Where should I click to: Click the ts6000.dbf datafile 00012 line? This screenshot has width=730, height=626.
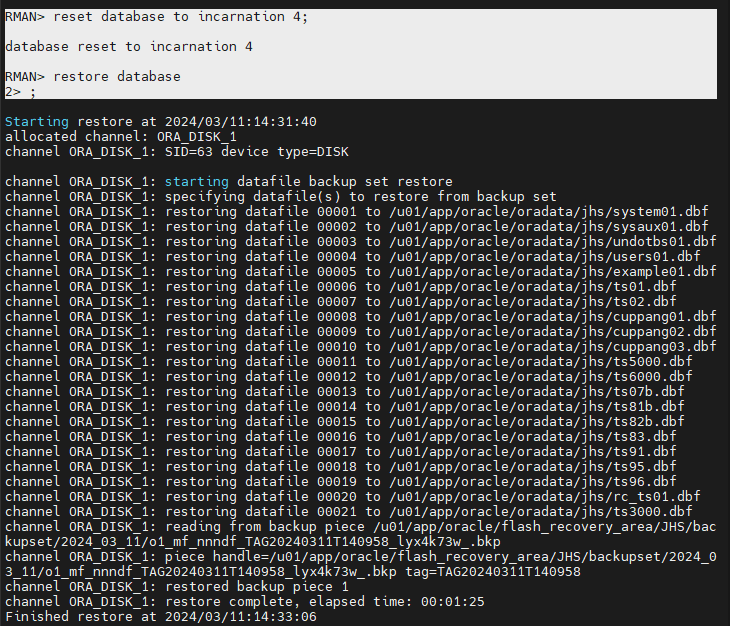pos(349,376)
